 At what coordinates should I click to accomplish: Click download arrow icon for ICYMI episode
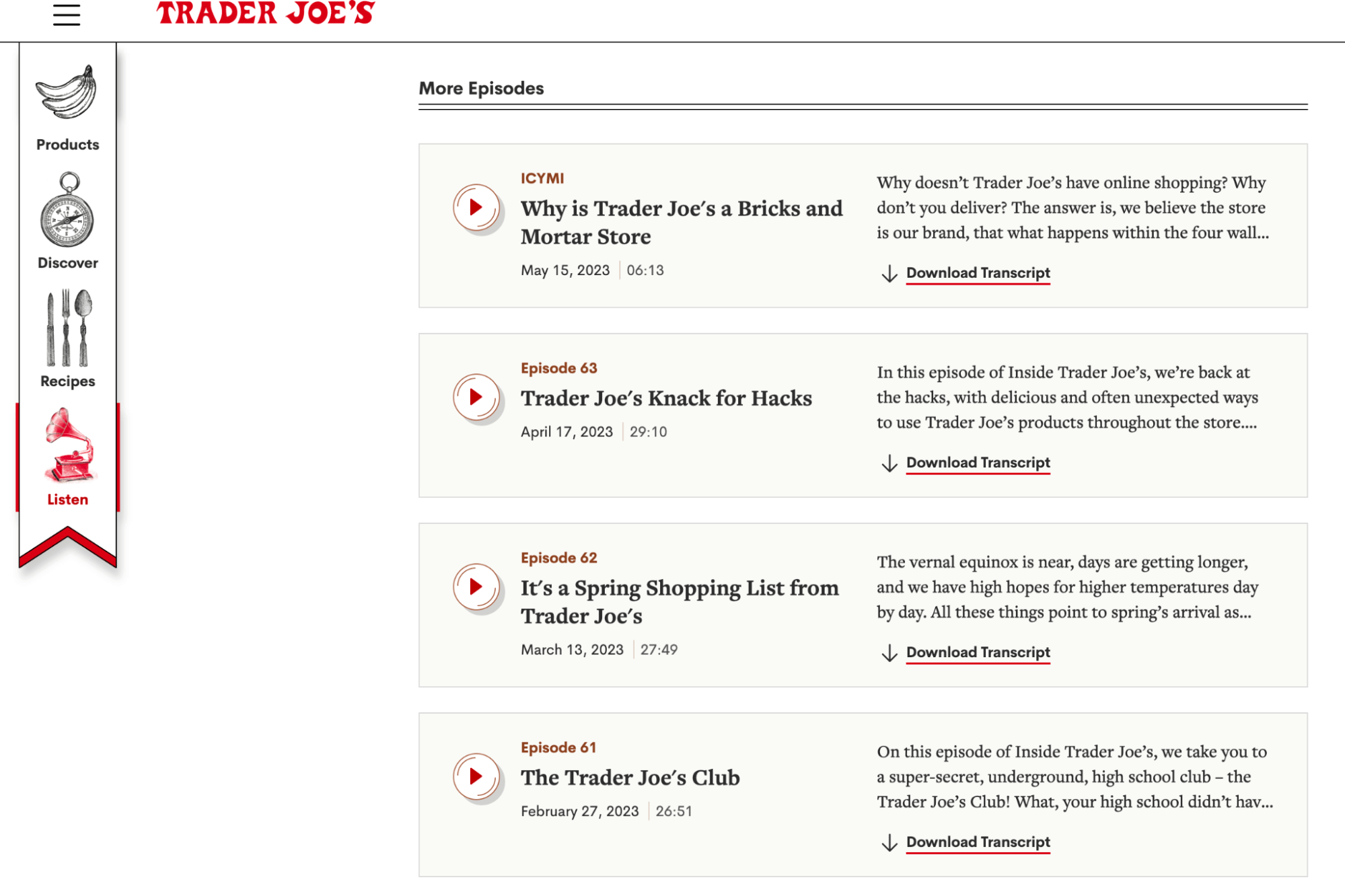coord(889,274)
